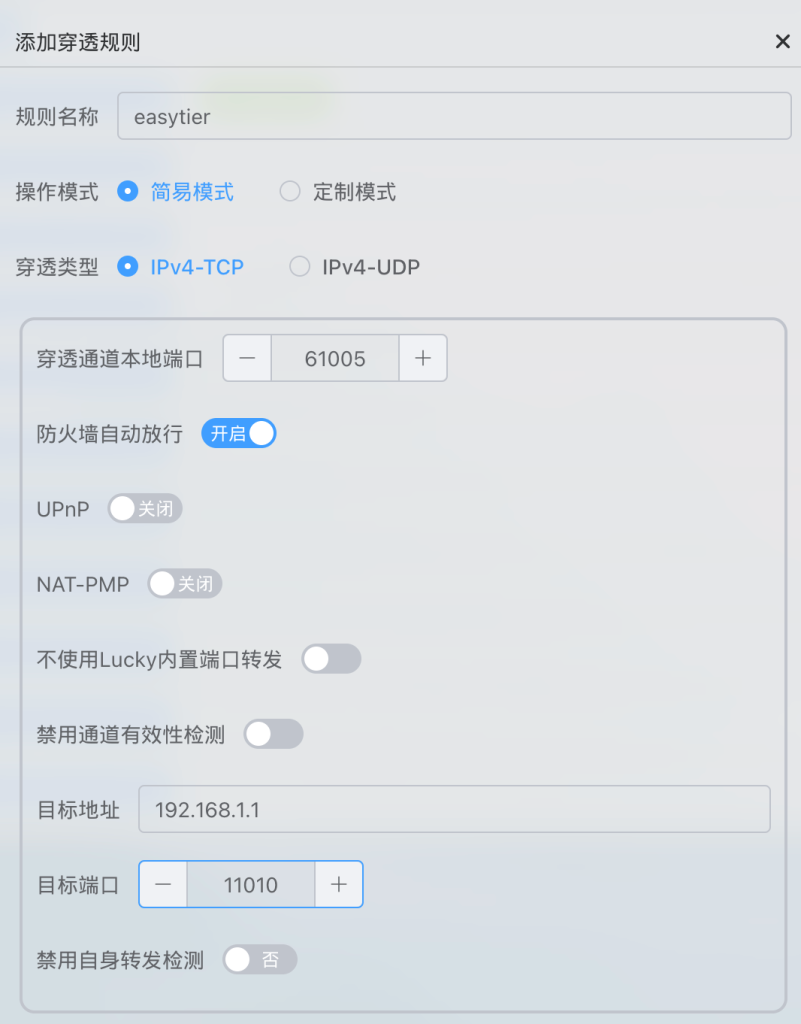This screenshot has width=801, height=1024.
Task: Enable the UPnP switch
Action: (145, 509)
